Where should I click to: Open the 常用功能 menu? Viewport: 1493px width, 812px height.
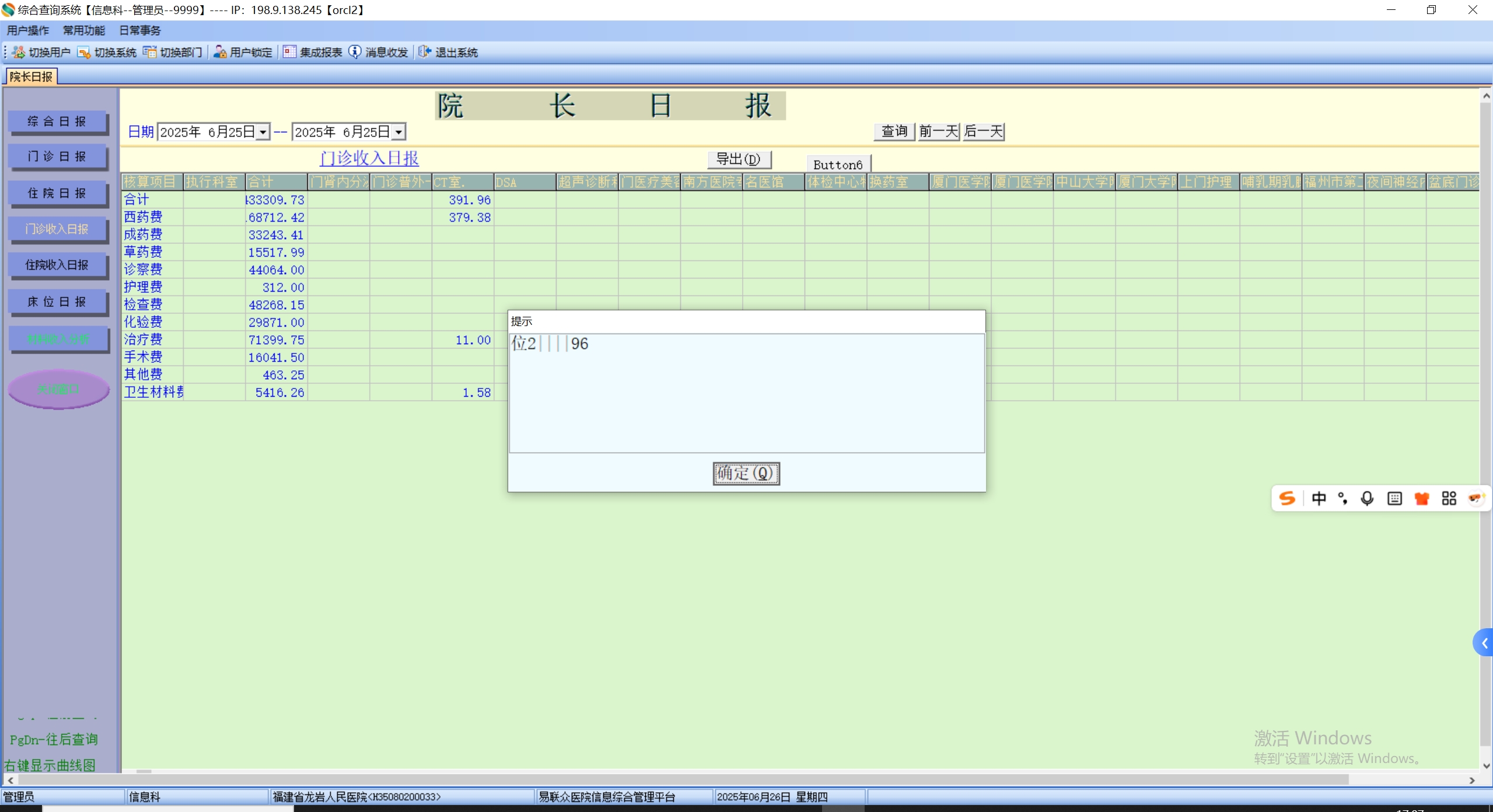coord(84,30)
